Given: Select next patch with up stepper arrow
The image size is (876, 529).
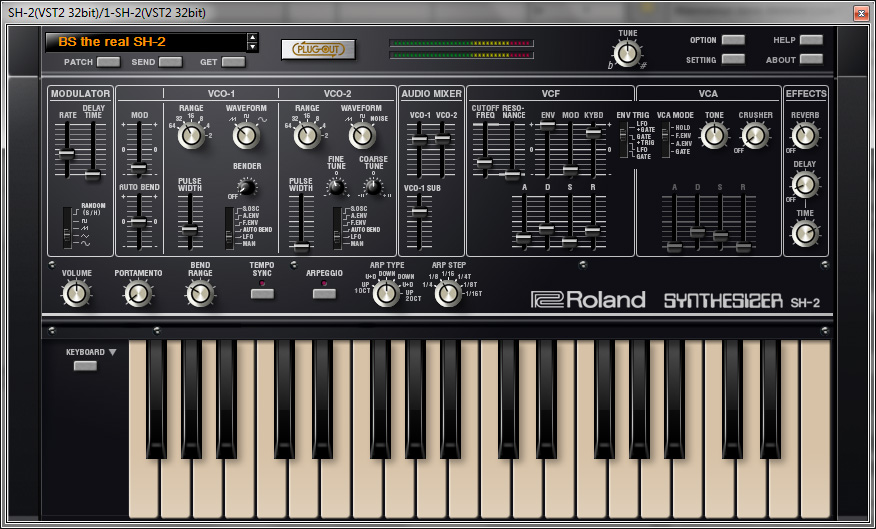Looking at the screenshot, I should coord(253,38).
